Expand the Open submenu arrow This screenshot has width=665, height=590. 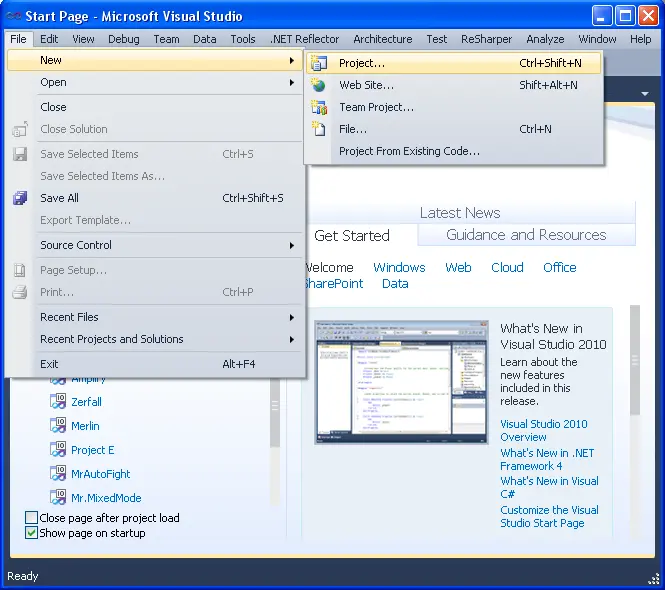(292, 82)
